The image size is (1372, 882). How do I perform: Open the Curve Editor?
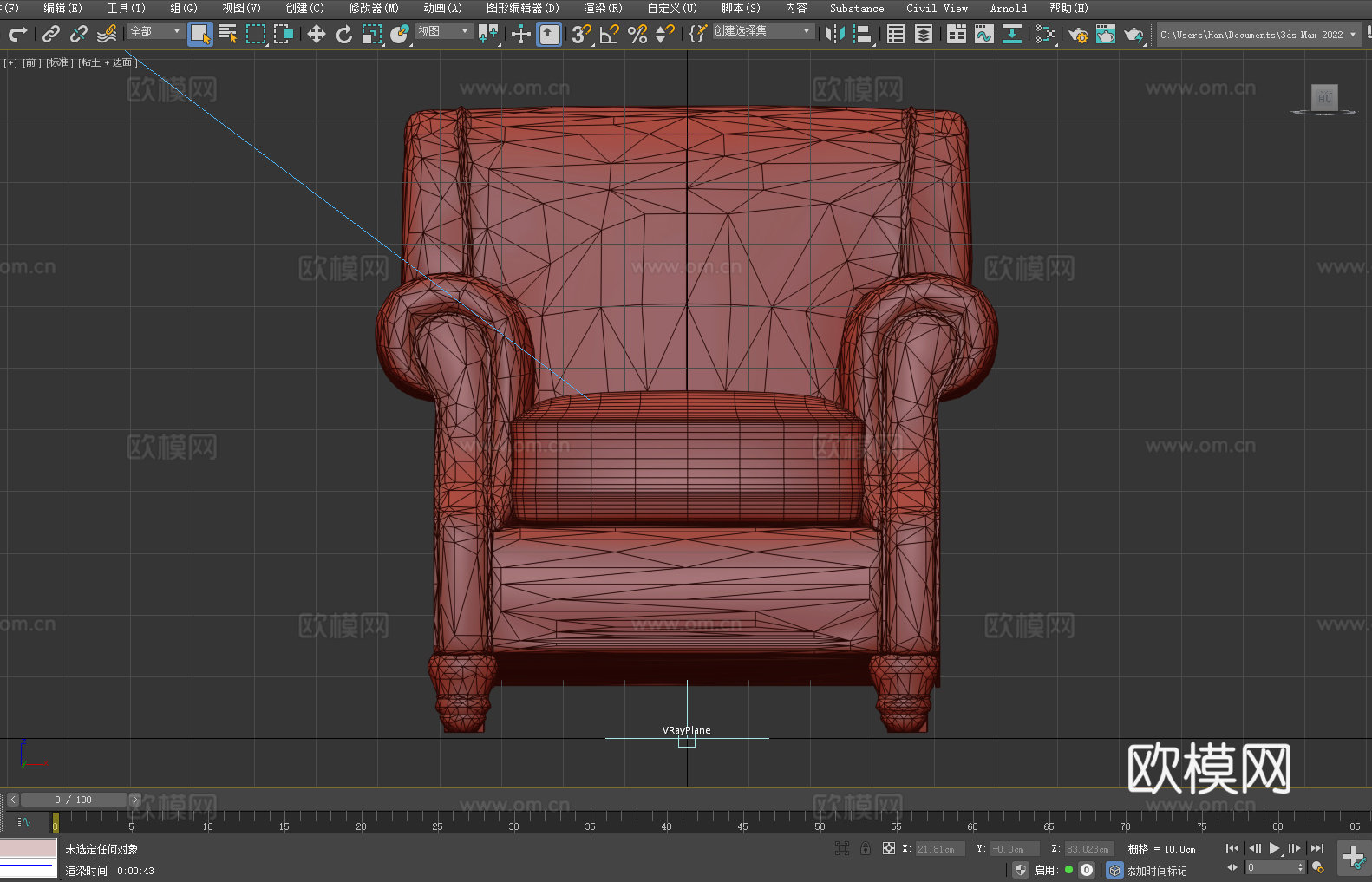click(984, 34)
